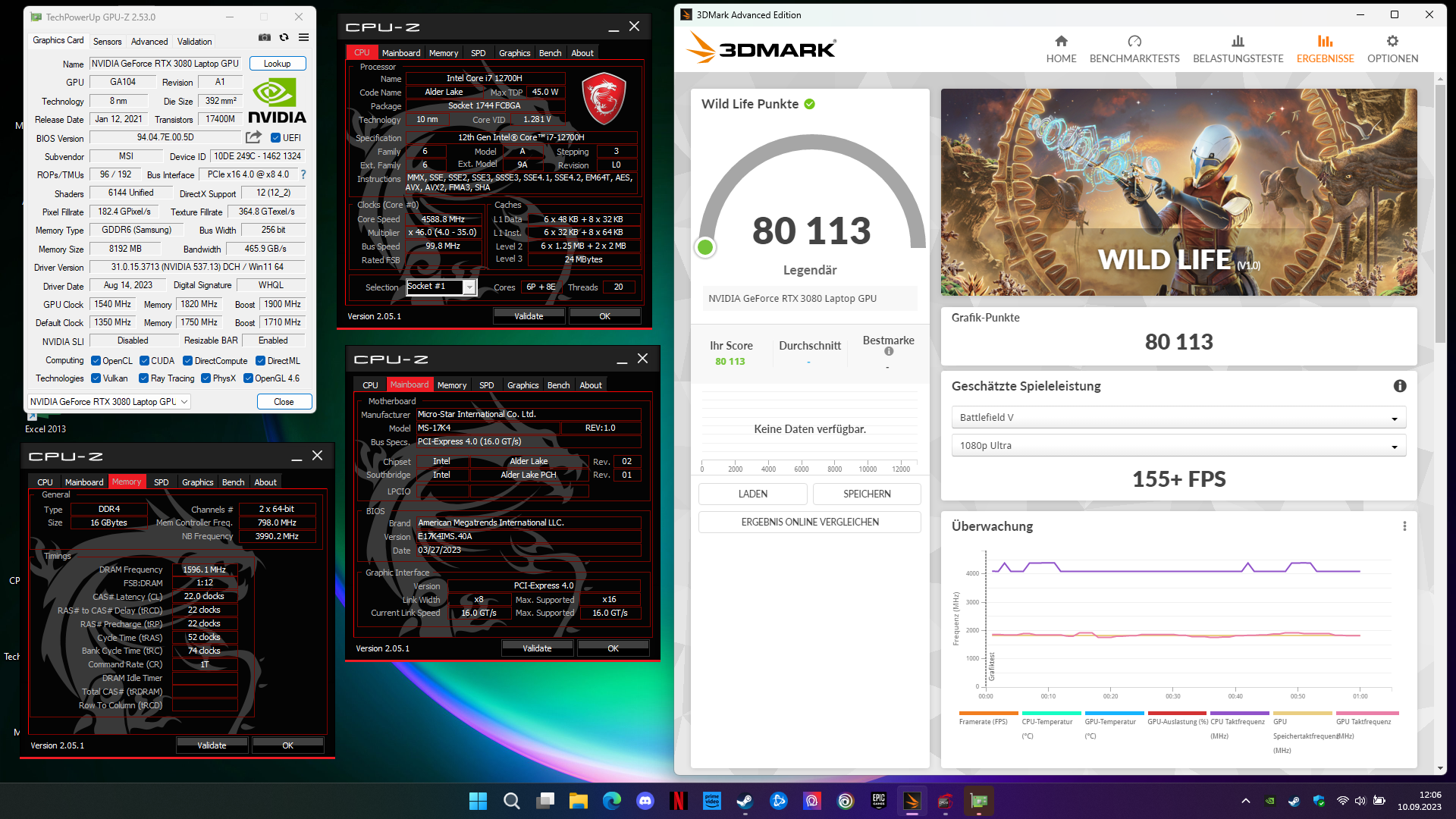
Task: Click the GPU-Z Close button
Action: click(284, 402)
